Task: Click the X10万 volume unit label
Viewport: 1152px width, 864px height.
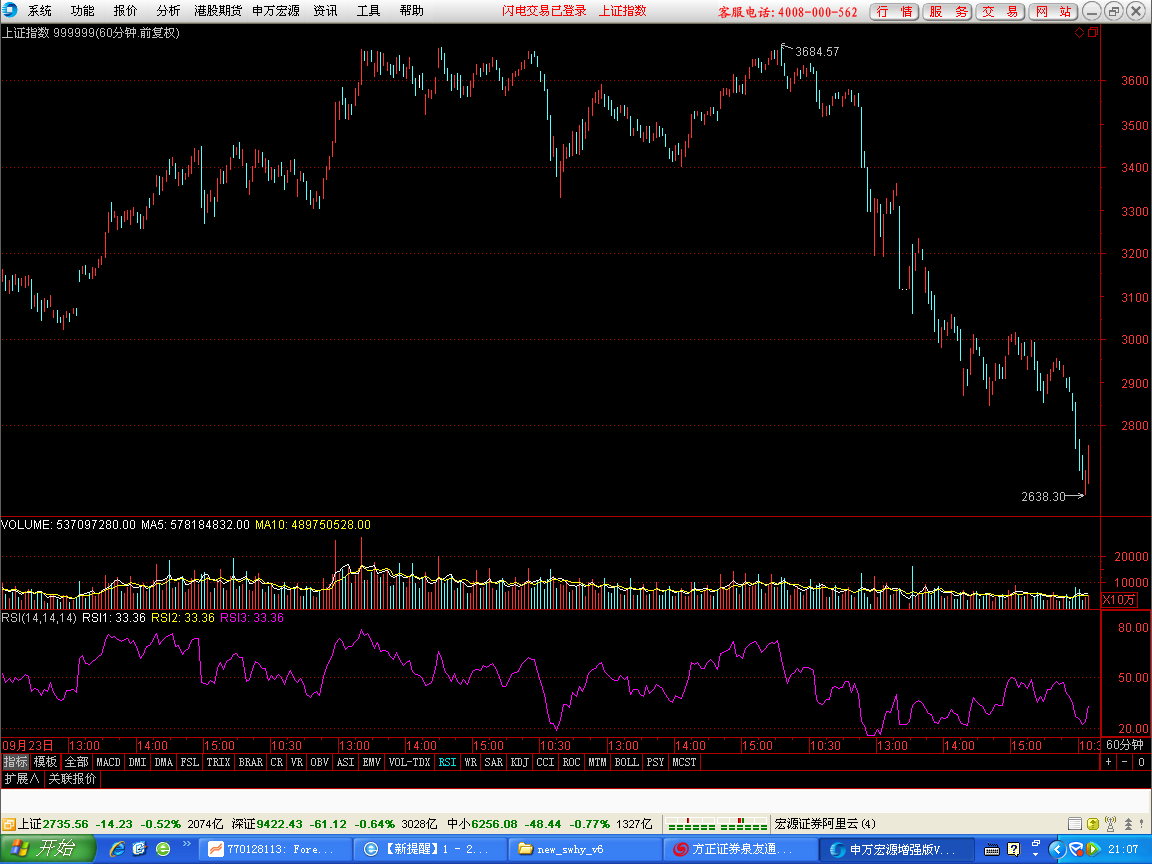Action: [x=1119, y=600]
